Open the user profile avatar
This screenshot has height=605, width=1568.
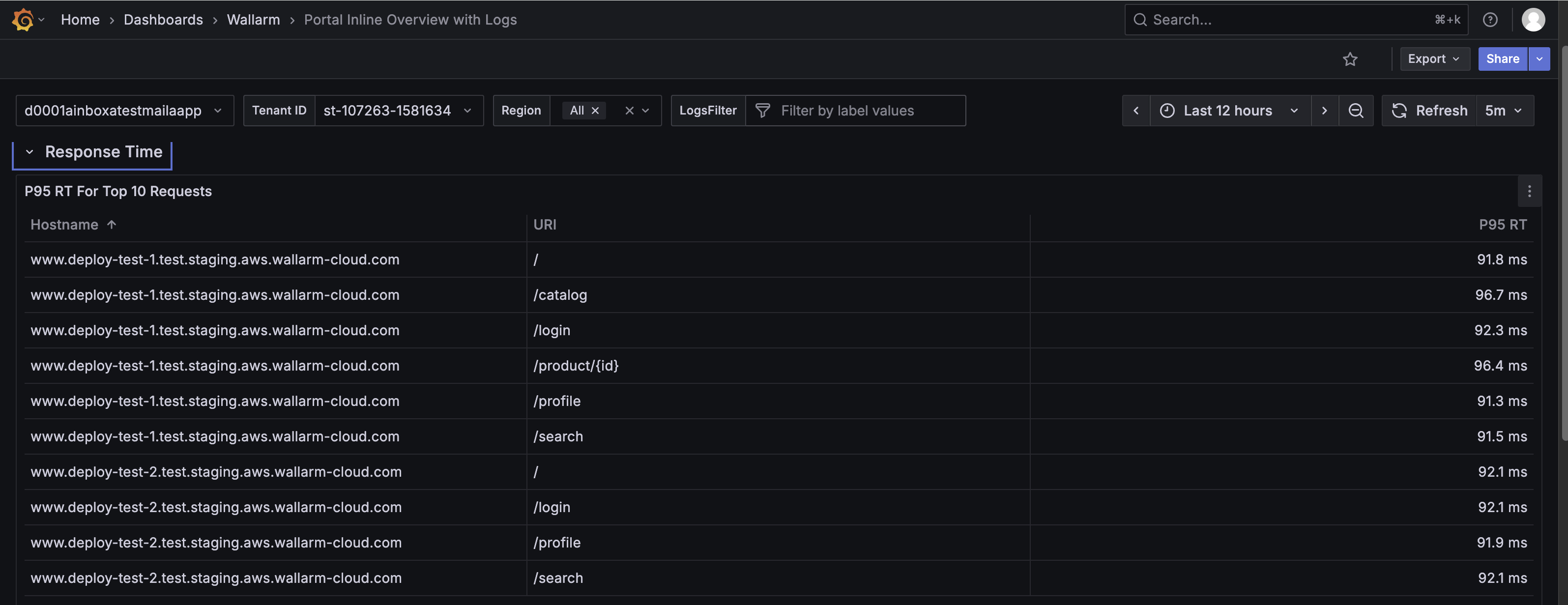(x=1533, y=20)
